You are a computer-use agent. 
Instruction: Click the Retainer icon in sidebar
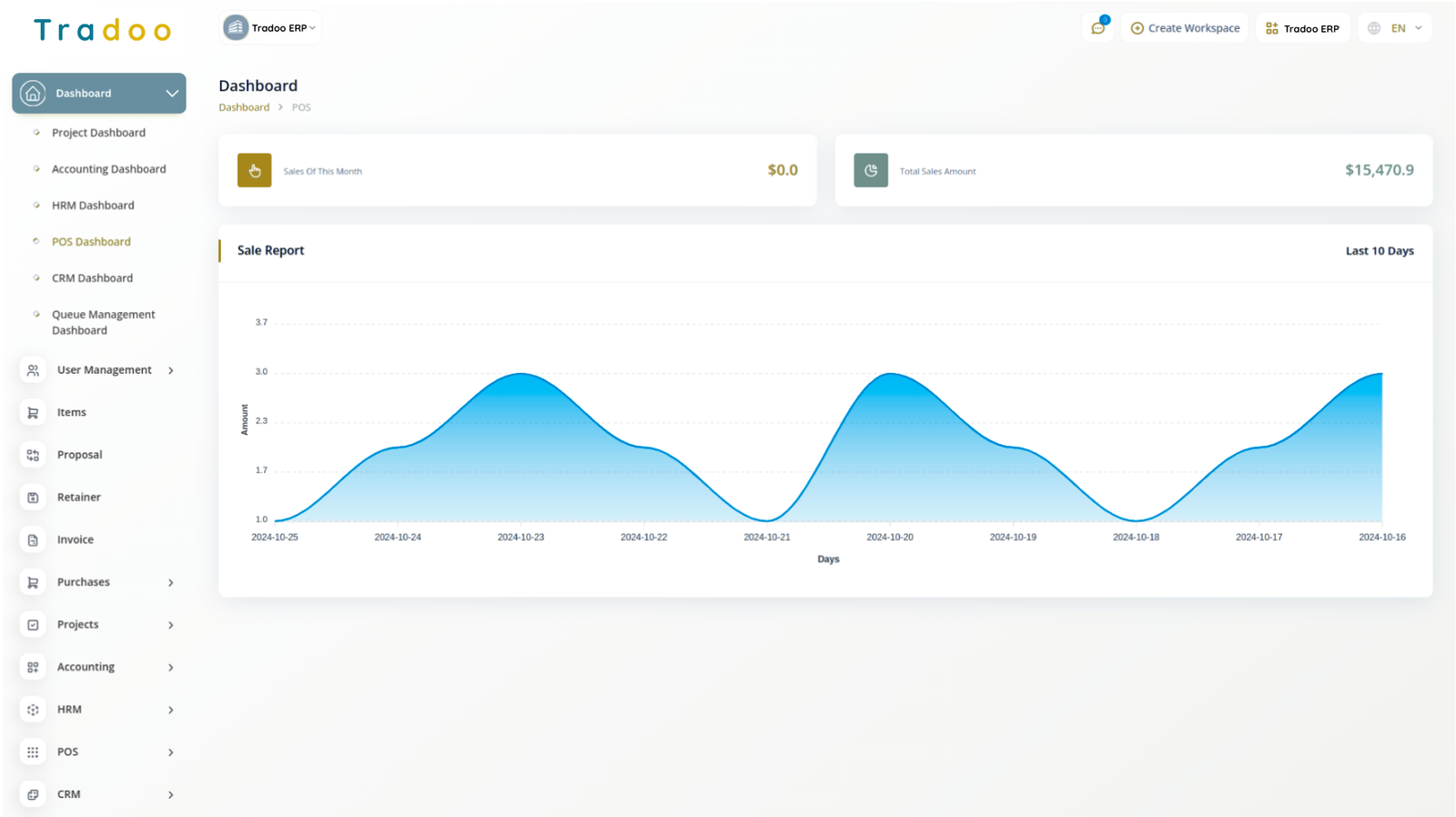33,498
